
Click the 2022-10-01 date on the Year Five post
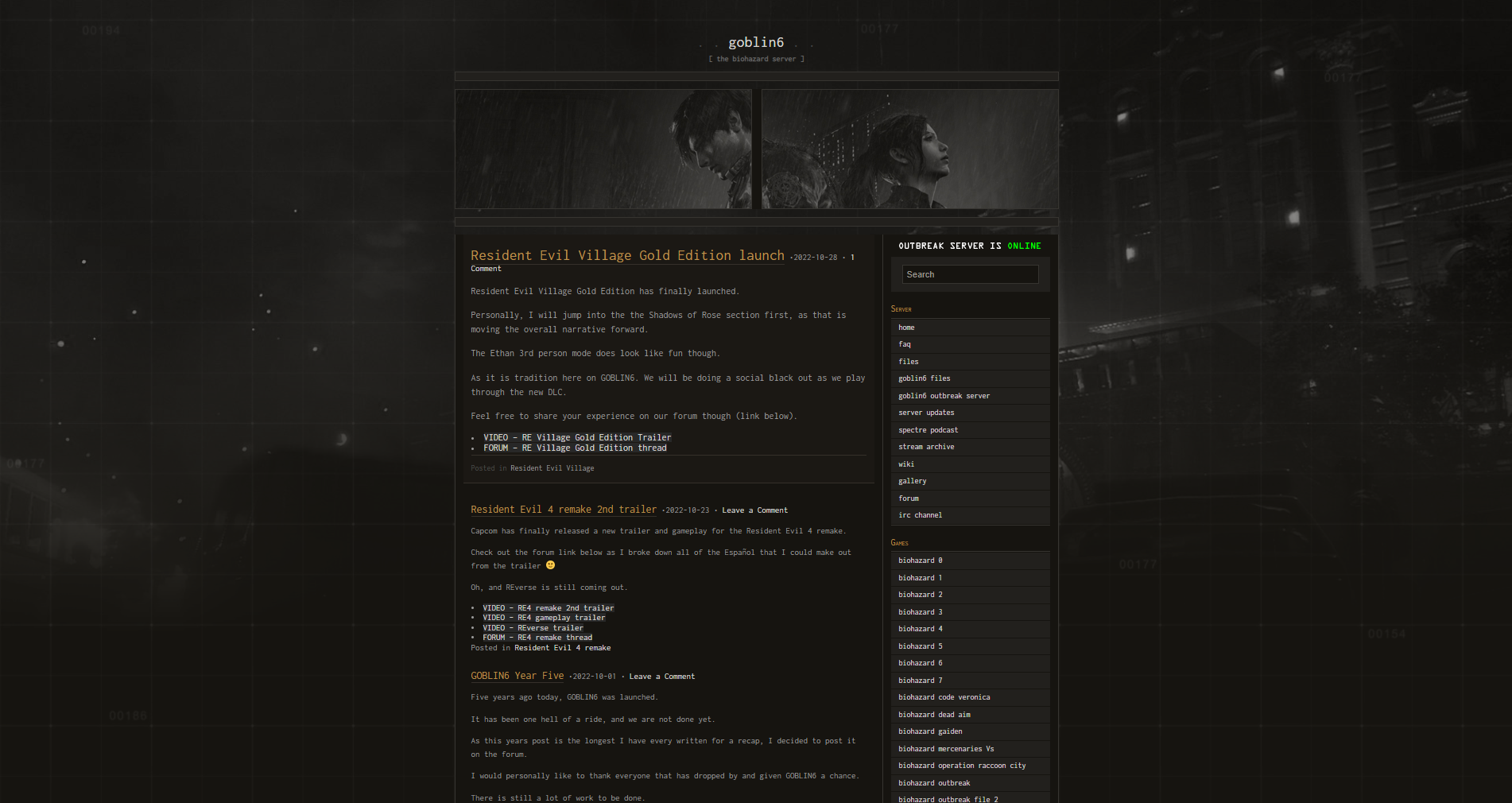pos(594,677)
